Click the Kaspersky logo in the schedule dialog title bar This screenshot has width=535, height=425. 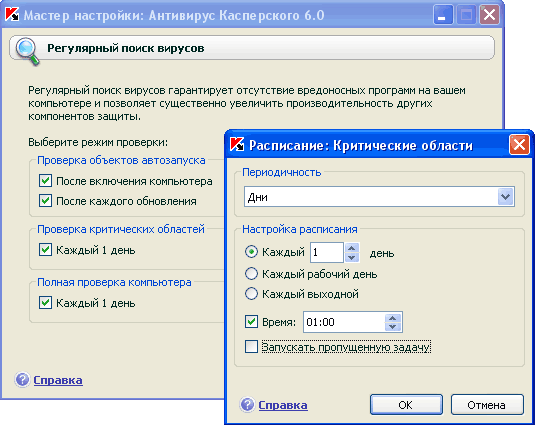[237, 145]
